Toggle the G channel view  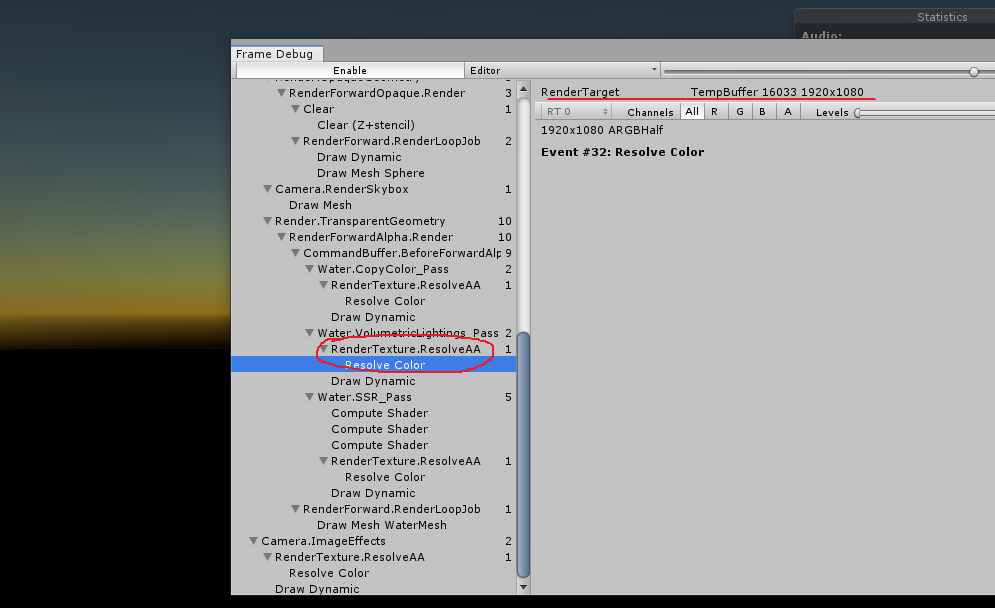pyautogui.click(x=739, y=111)
